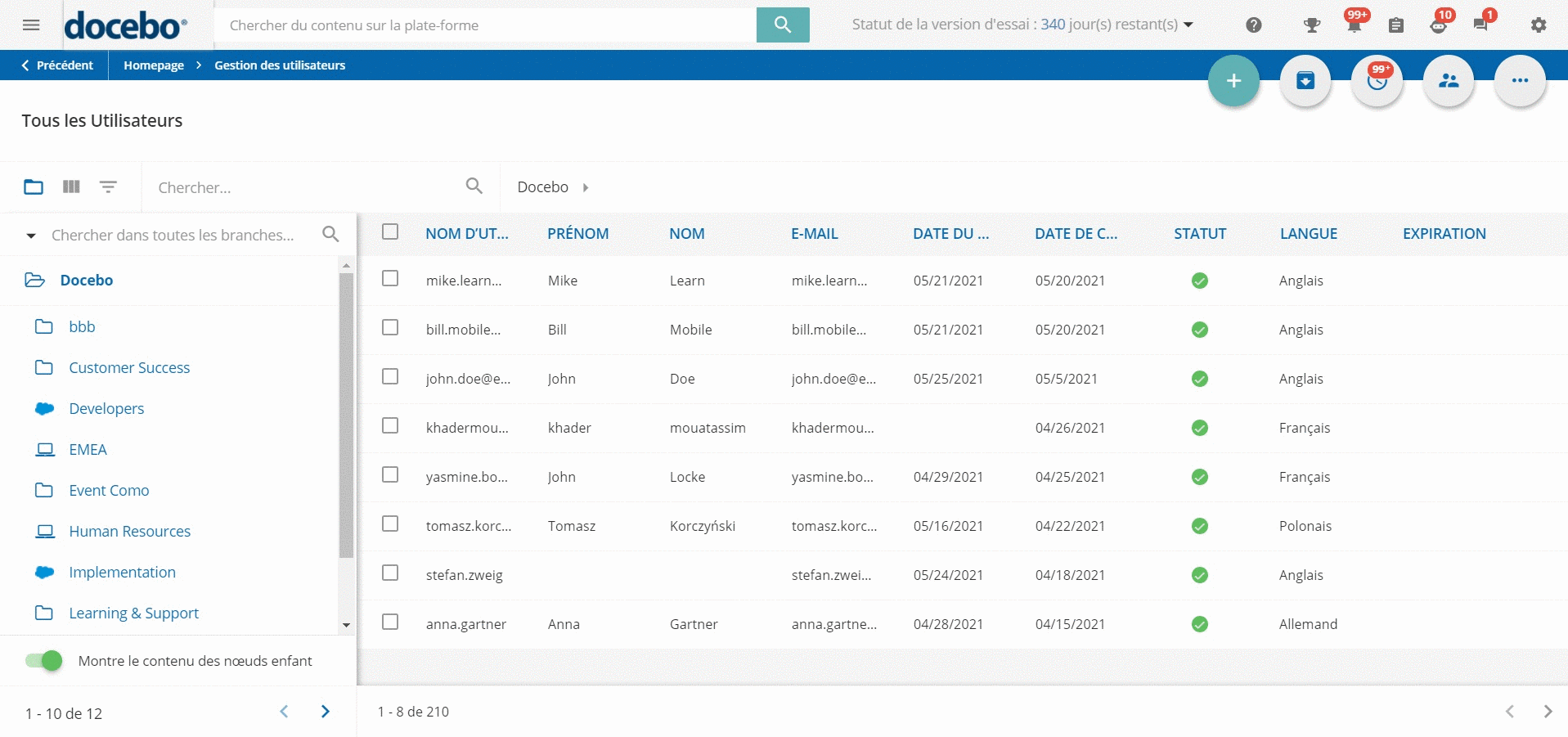Open pending actions via the clock icon
1568x737 pixels.
click(x=1377, y=81)
